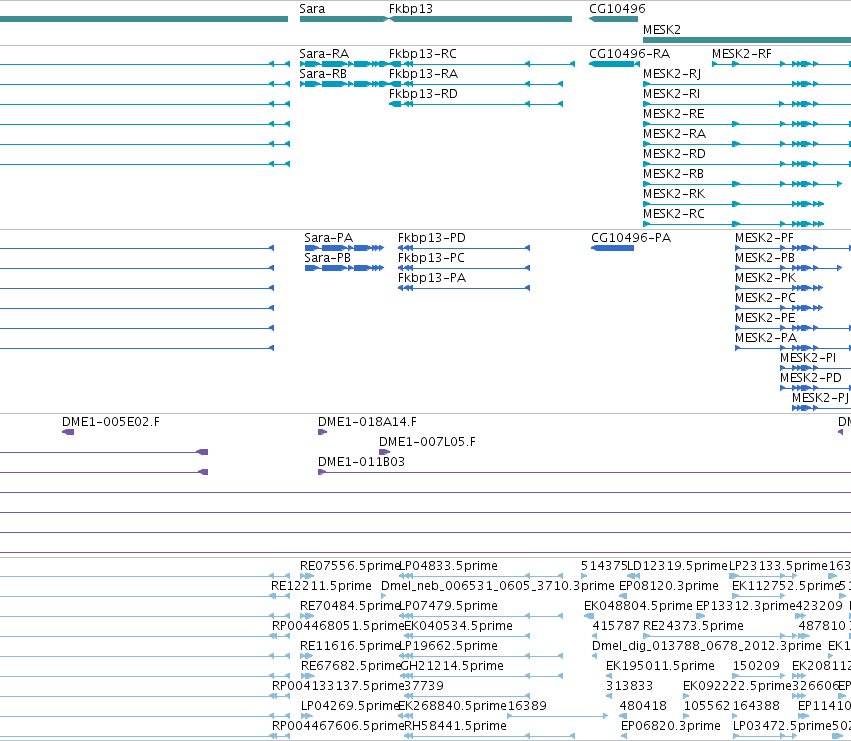The image size is (851, 741).
Task: Select transcript Sara-RB
Action: 323,74
